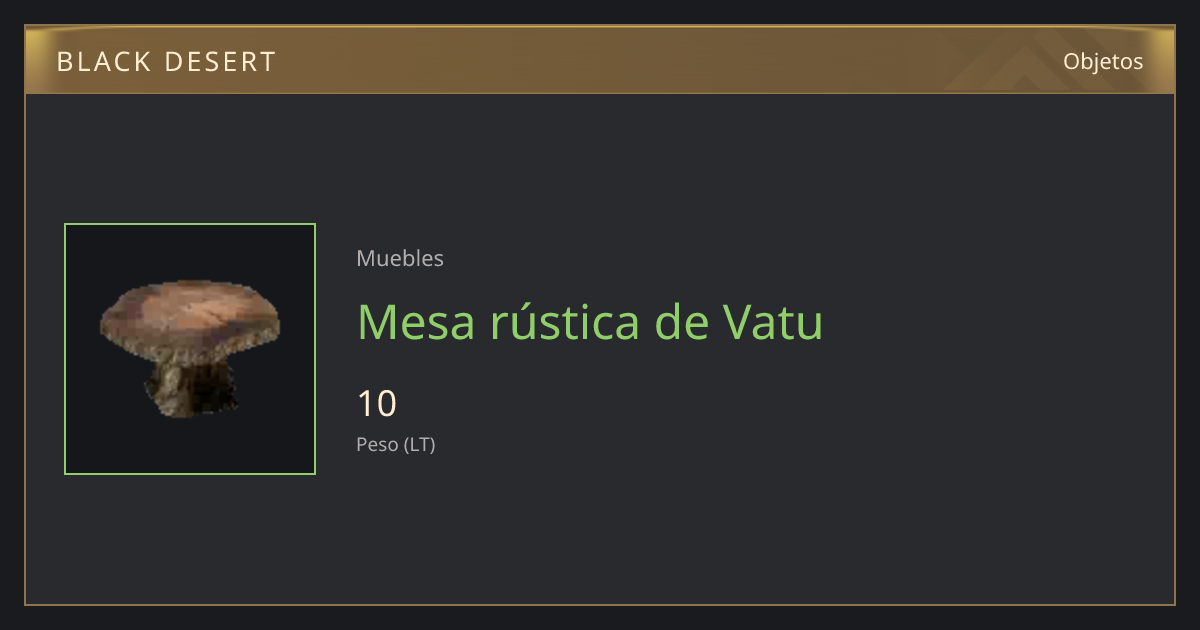The image size is (1200, 630).
Task: Click the LT unit in the weight label
Action: [420, 444]
